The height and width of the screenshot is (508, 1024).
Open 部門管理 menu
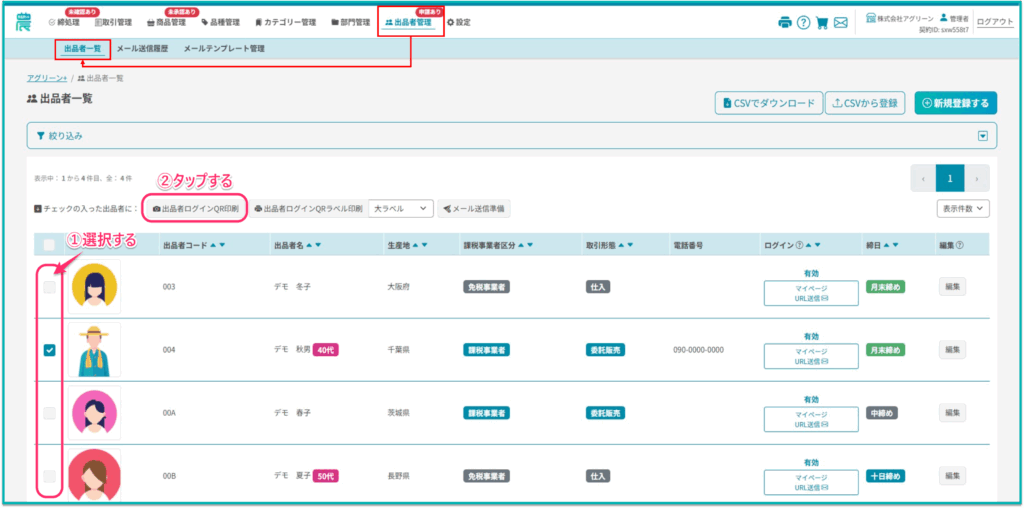351,22
